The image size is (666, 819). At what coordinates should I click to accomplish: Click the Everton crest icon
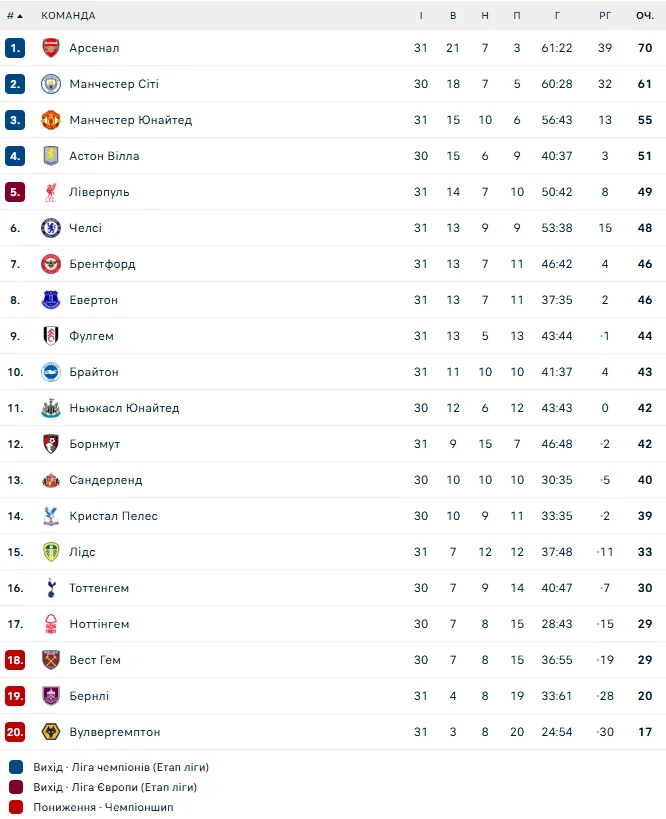51,300
